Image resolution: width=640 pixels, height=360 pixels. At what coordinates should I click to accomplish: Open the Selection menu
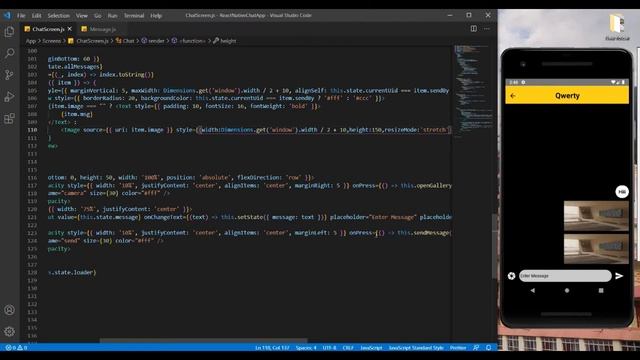coord(58,16)
